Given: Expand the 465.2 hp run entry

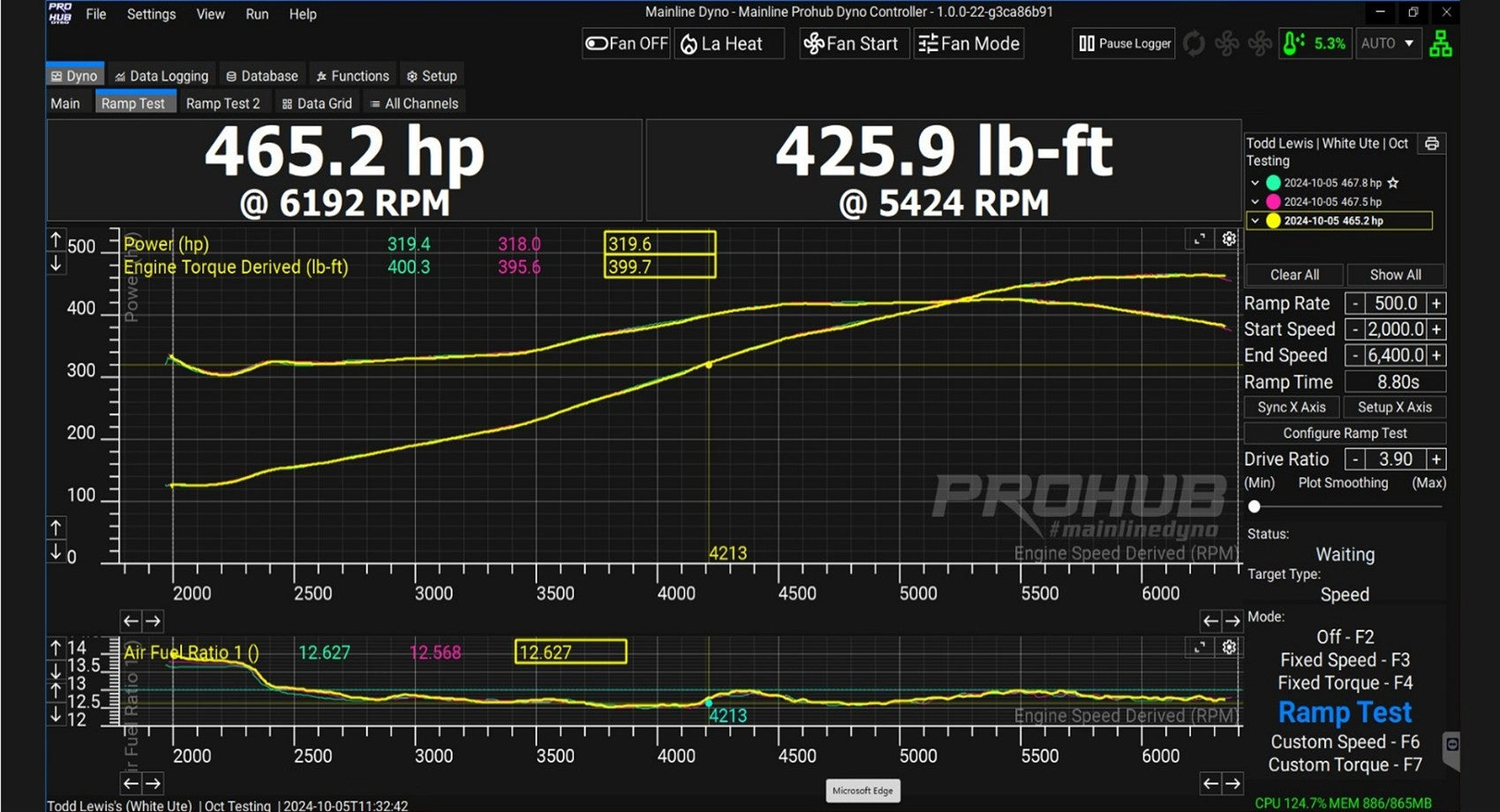Looking at the screenshot, I should tap(1255, 221).
